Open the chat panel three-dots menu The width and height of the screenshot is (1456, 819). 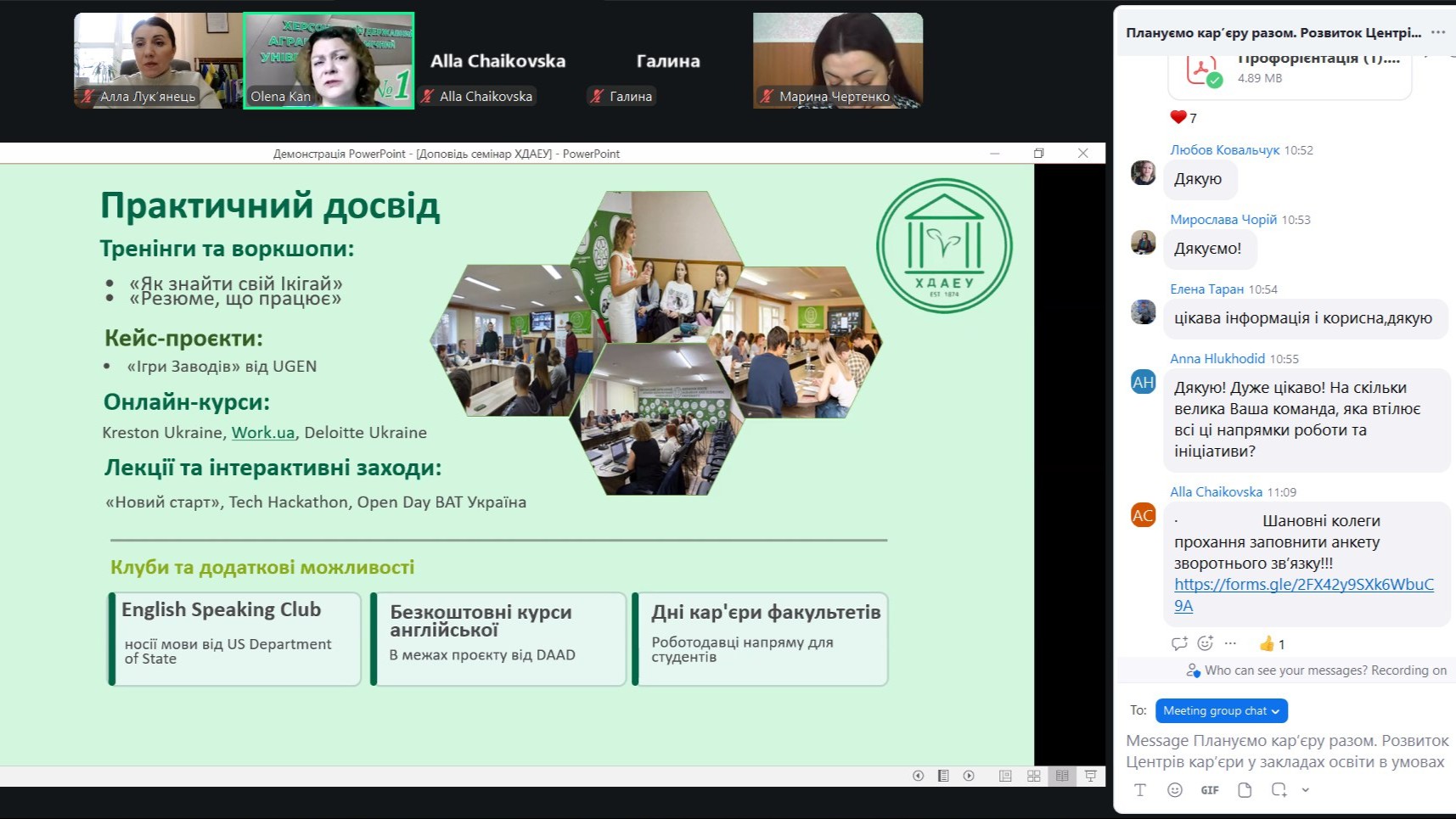[x=1437, y=32]
